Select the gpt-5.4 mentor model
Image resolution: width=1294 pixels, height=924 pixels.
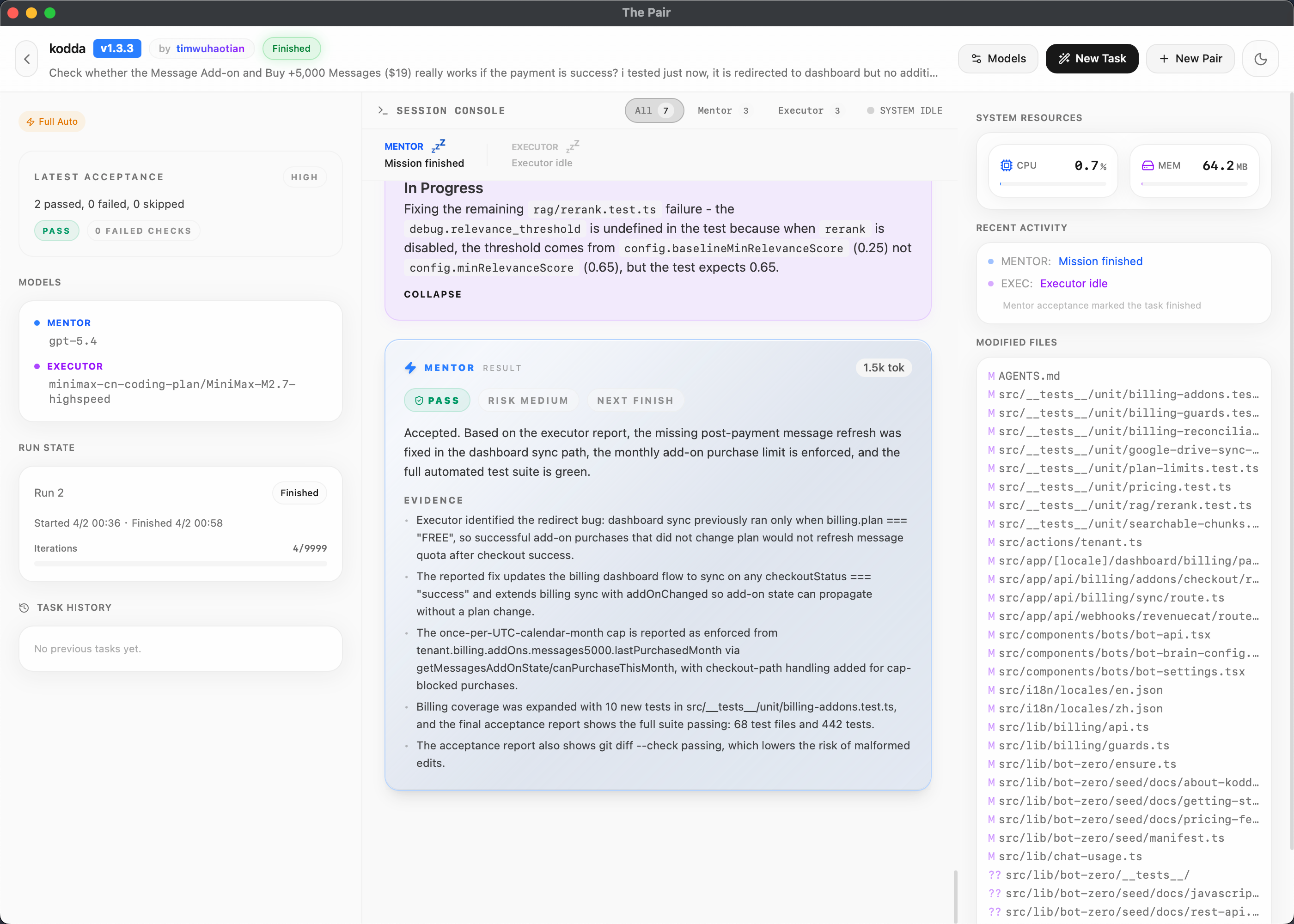tap(73, 341)
